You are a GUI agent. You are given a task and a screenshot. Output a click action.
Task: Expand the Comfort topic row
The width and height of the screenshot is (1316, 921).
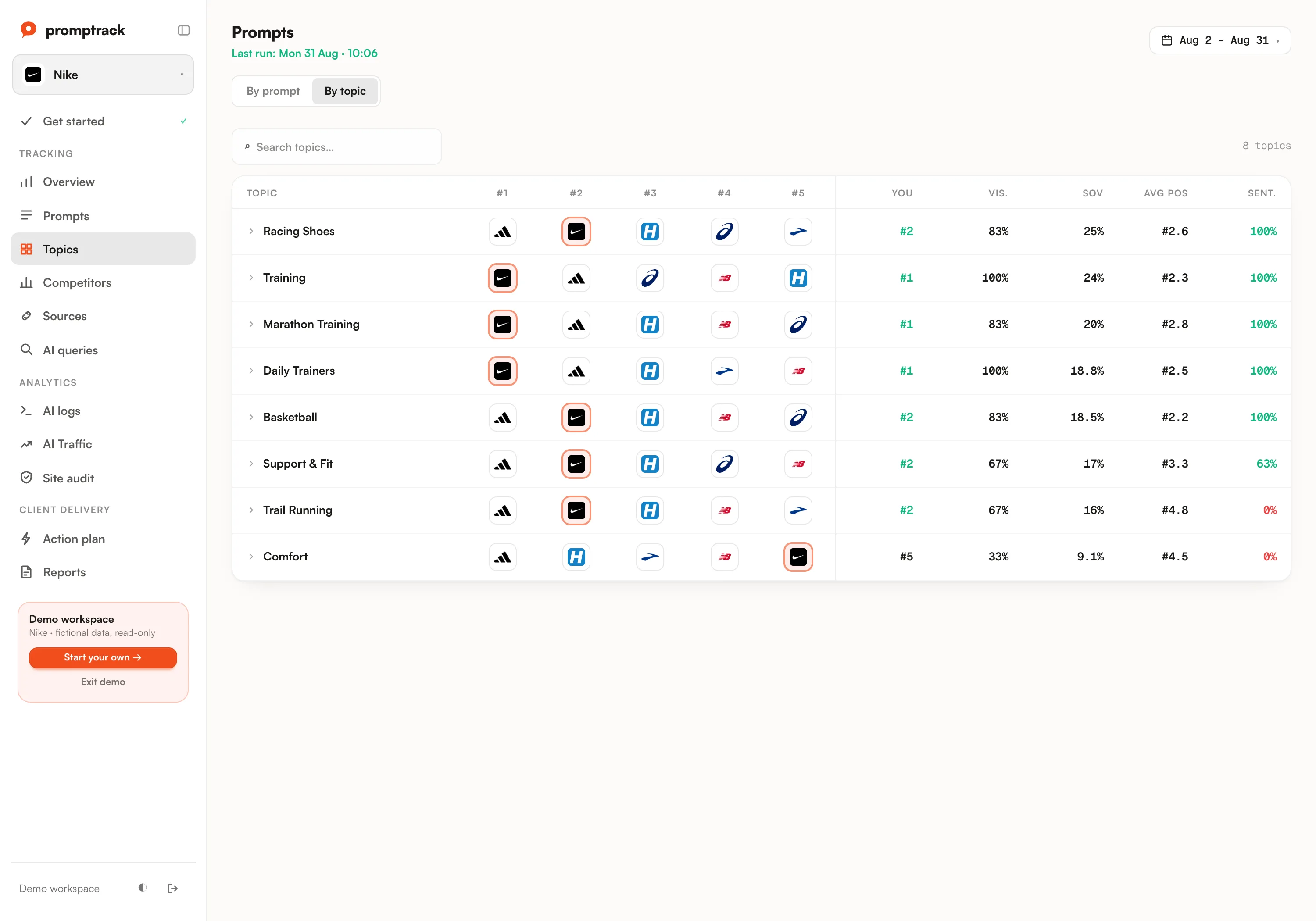coord(251,557)
